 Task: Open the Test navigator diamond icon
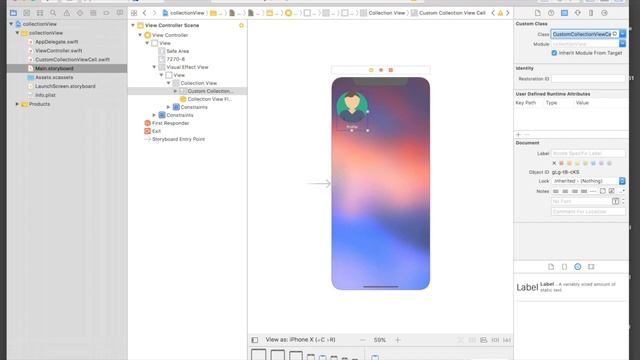pyautogui.click(x=80, y=13)
